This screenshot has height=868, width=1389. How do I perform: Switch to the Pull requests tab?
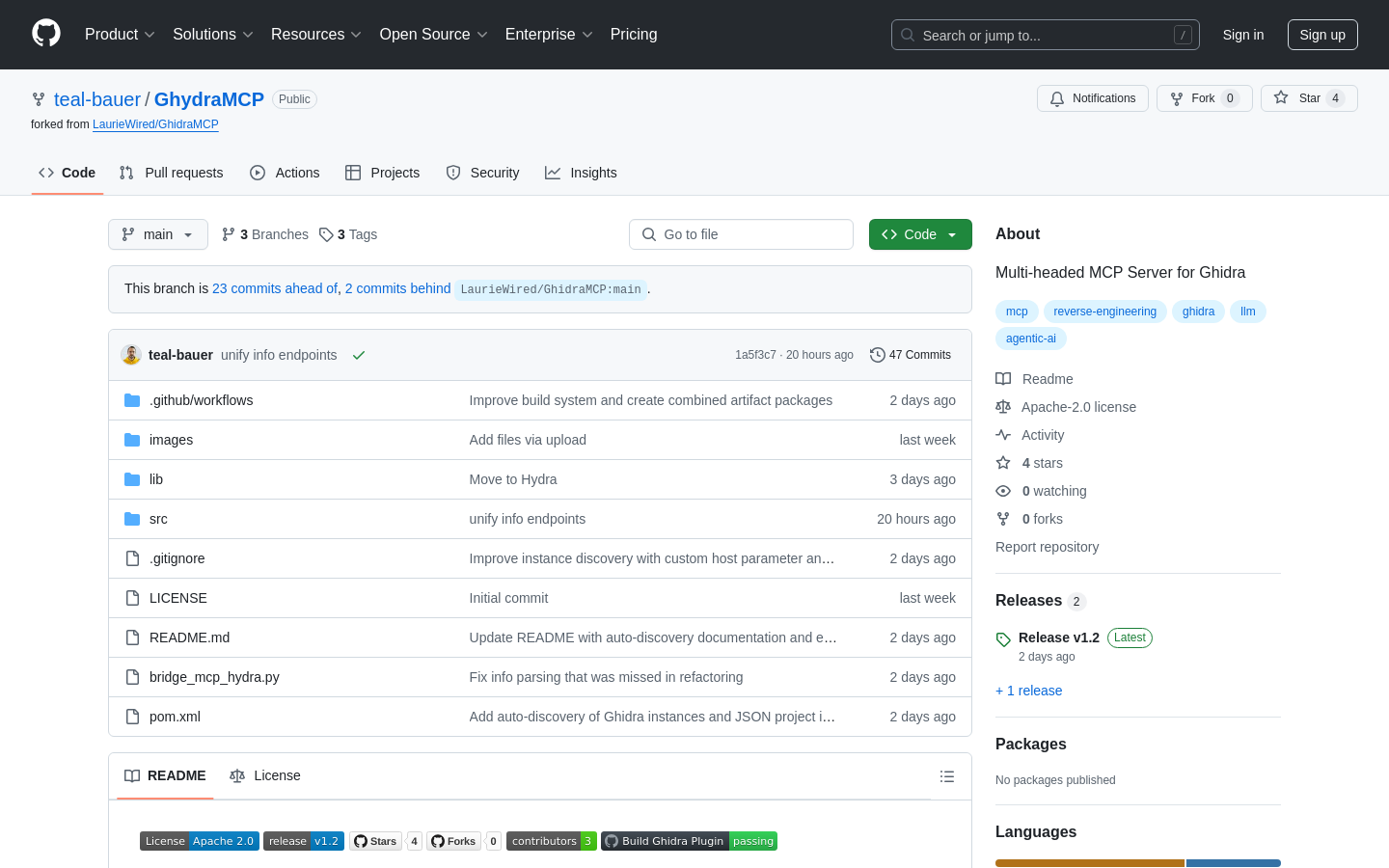172,173
